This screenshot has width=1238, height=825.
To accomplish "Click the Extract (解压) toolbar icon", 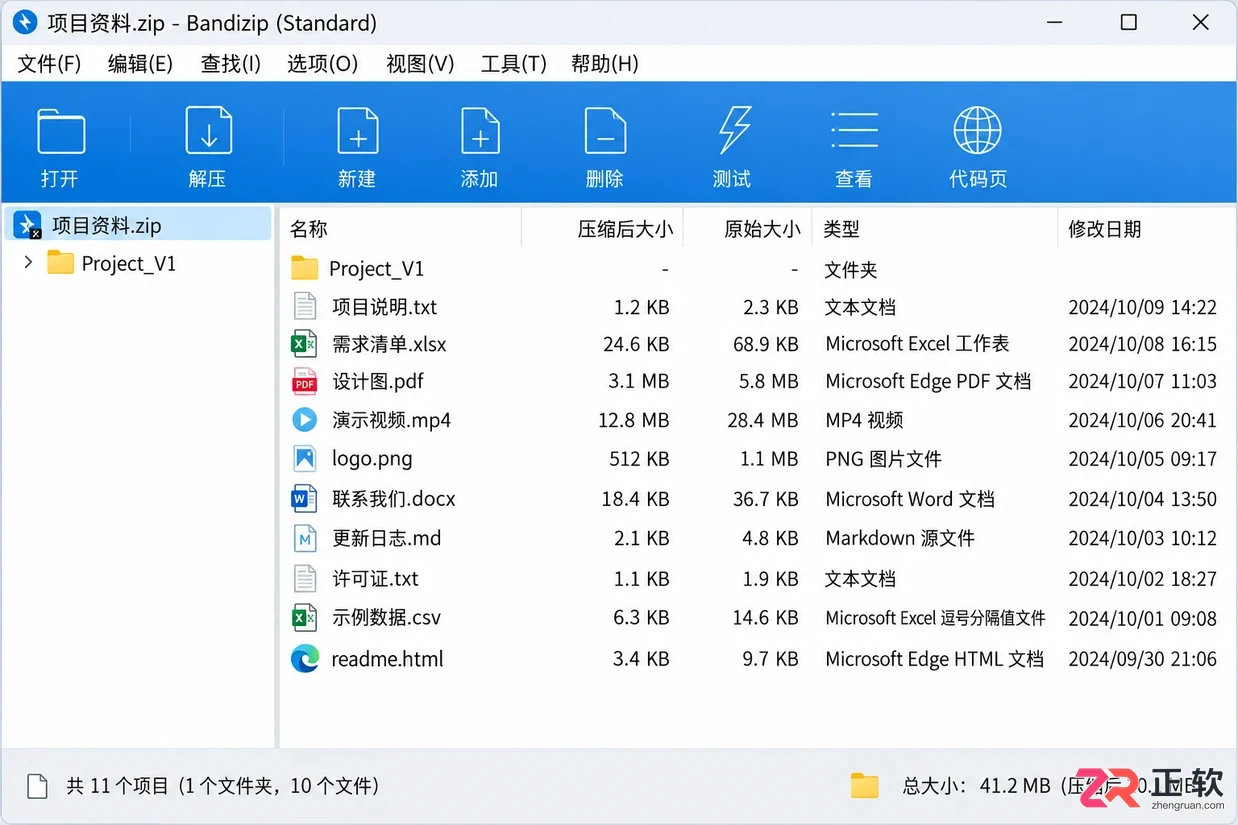I will point(208,131).
